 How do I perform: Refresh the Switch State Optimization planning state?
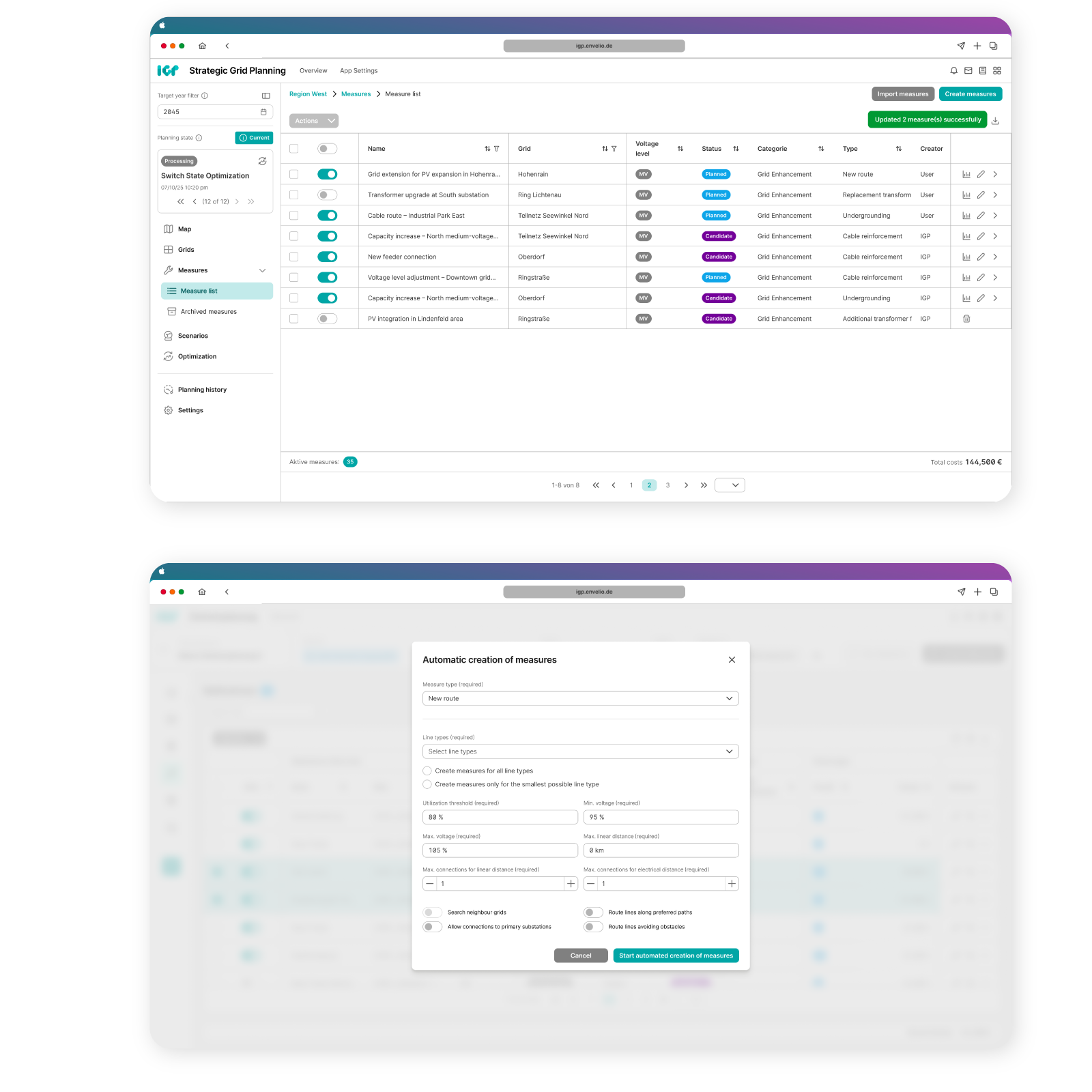click(262, 161)
